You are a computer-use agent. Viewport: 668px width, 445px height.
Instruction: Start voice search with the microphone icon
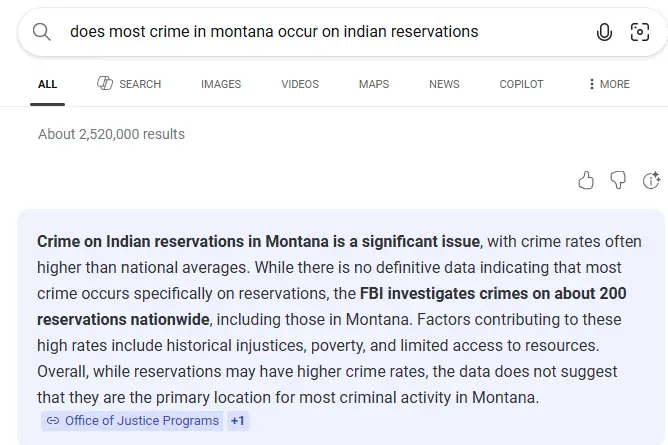tap(604, 32)
